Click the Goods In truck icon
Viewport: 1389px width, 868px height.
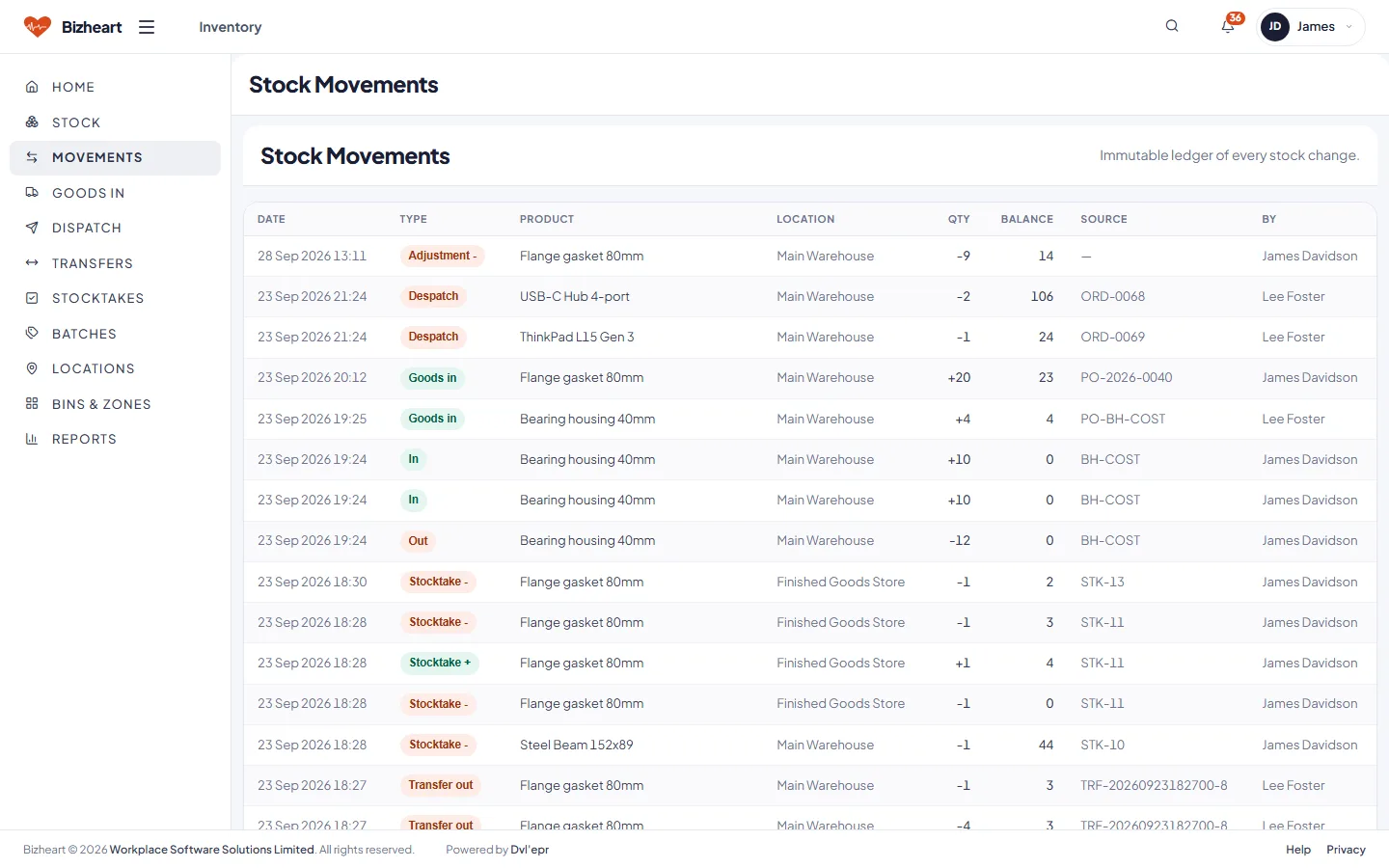click(x=32, y=193)
